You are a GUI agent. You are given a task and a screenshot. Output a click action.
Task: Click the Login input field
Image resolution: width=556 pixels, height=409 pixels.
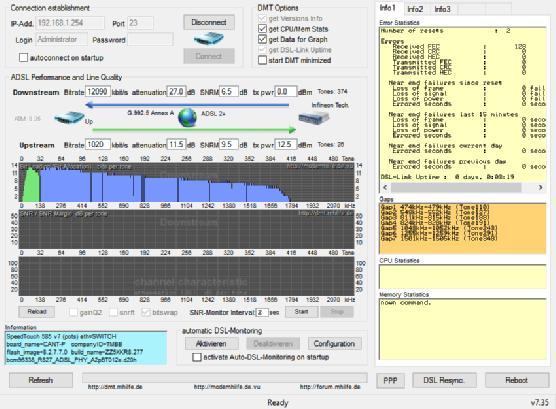62,39
